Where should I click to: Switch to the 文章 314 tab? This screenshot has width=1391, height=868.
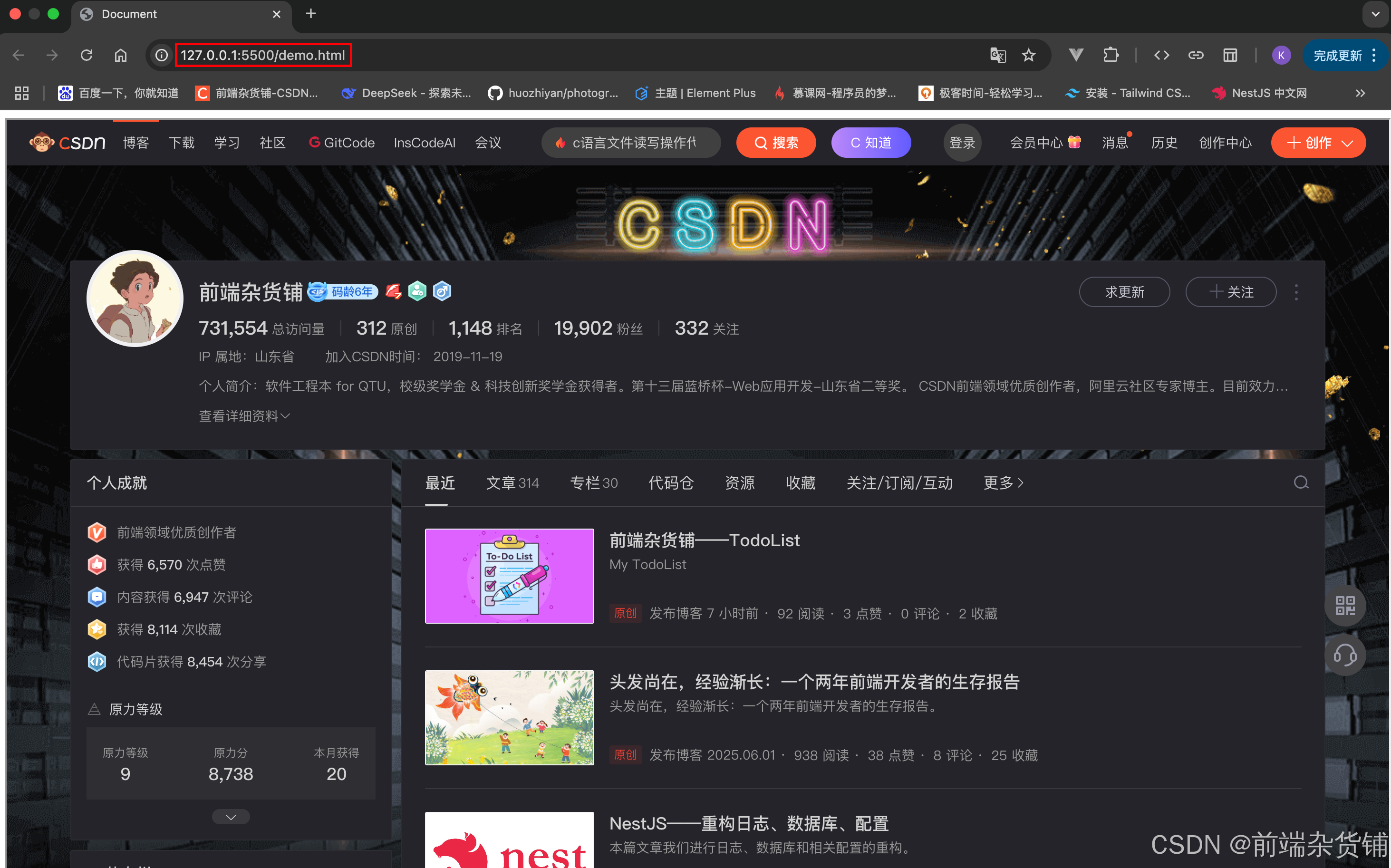click(512, 483)
